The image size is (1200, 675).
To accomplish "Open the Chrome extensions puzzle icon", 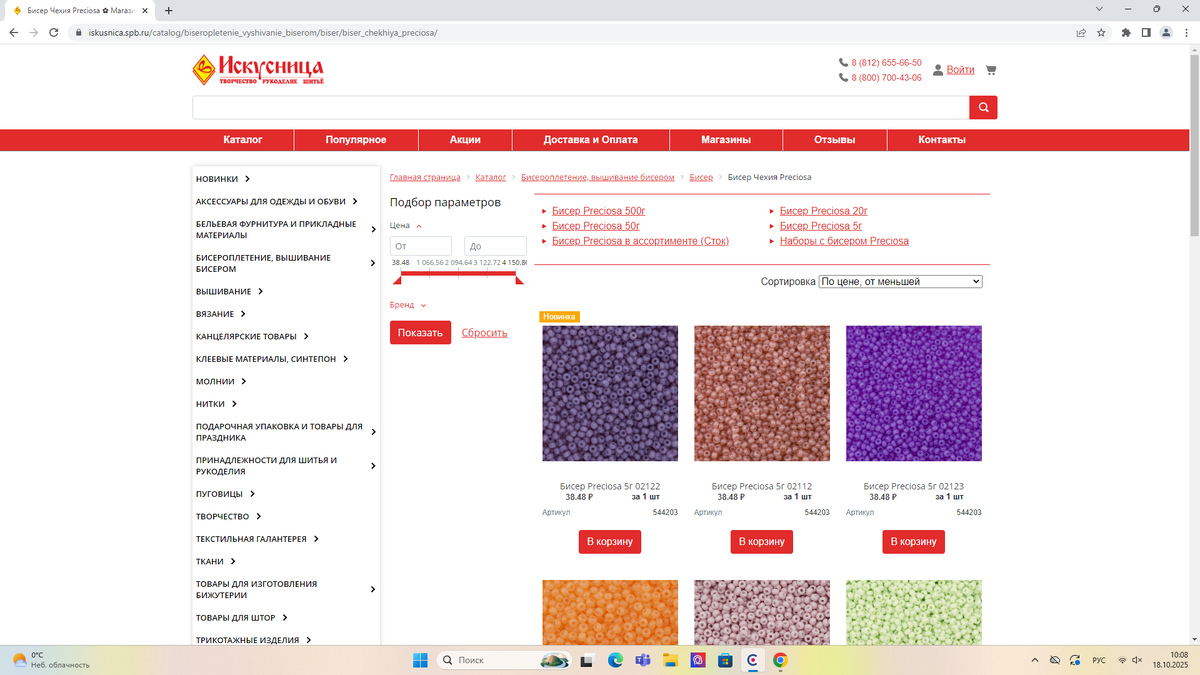I will [1126, 32].
